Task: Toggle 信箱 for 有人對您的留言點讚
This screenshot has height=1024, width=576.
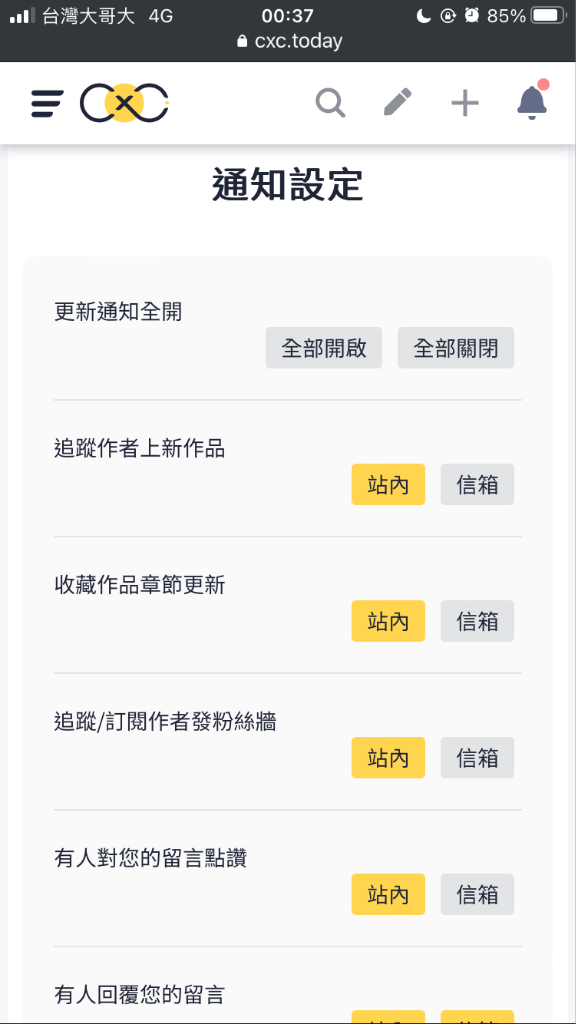Action: click(x=477, y=894)
